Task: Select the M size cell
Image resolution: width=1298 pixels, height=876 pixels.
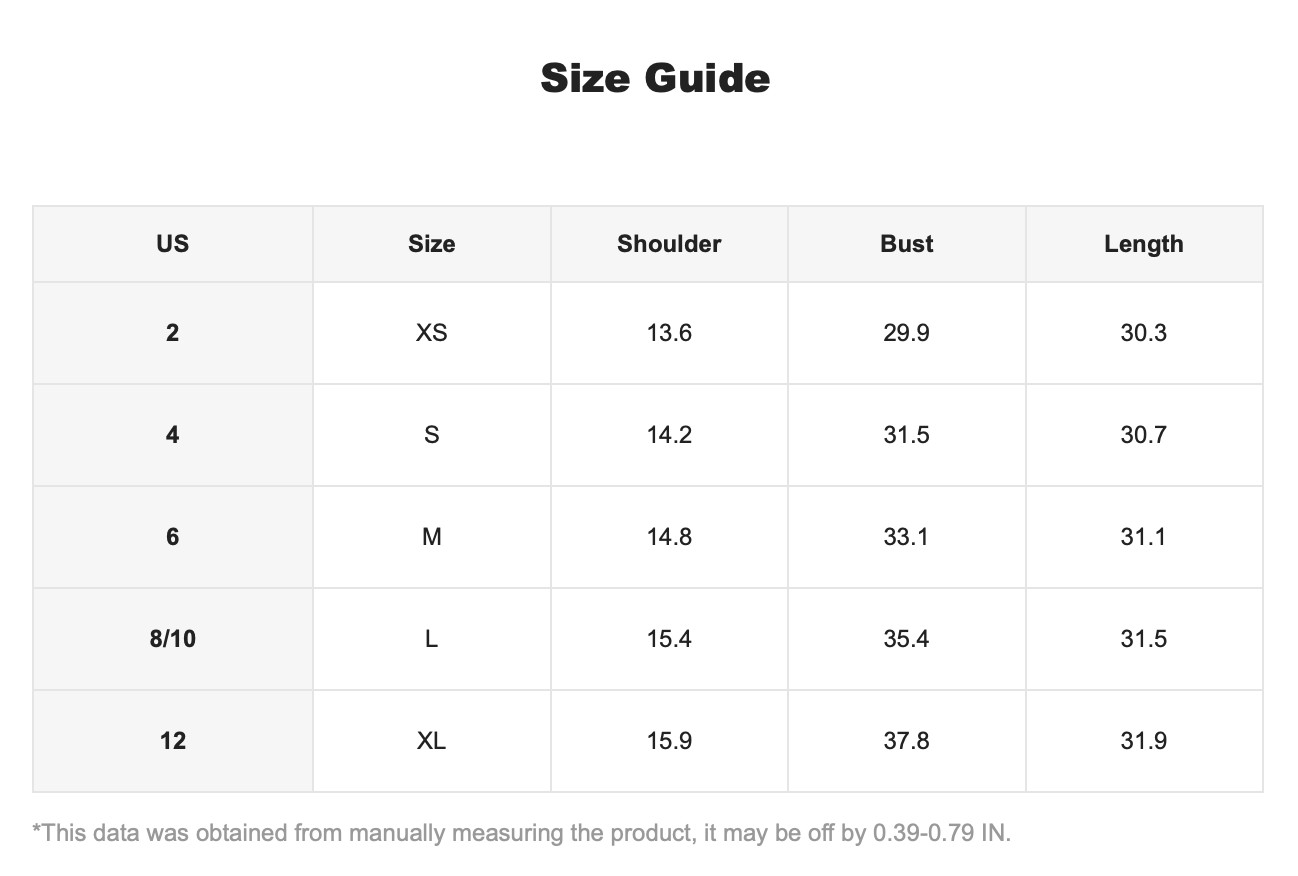Action: 432,537
